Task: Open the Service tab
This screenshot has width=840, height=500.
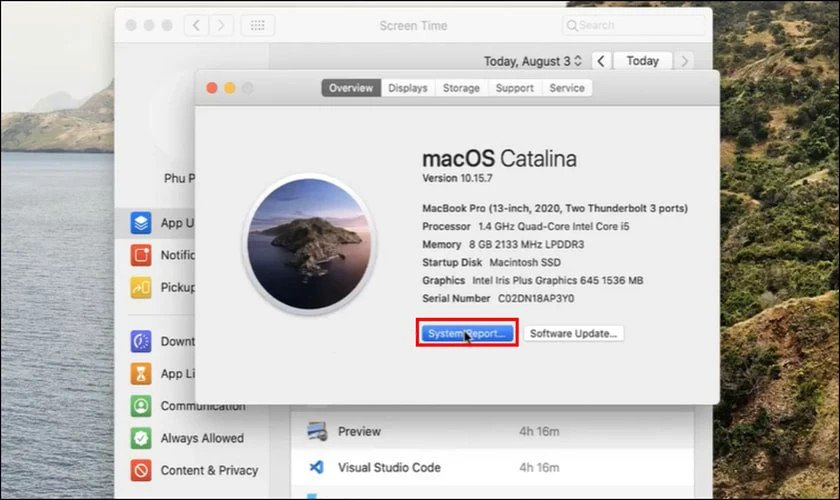Action: pyautogui.click(x=567, y=88)
